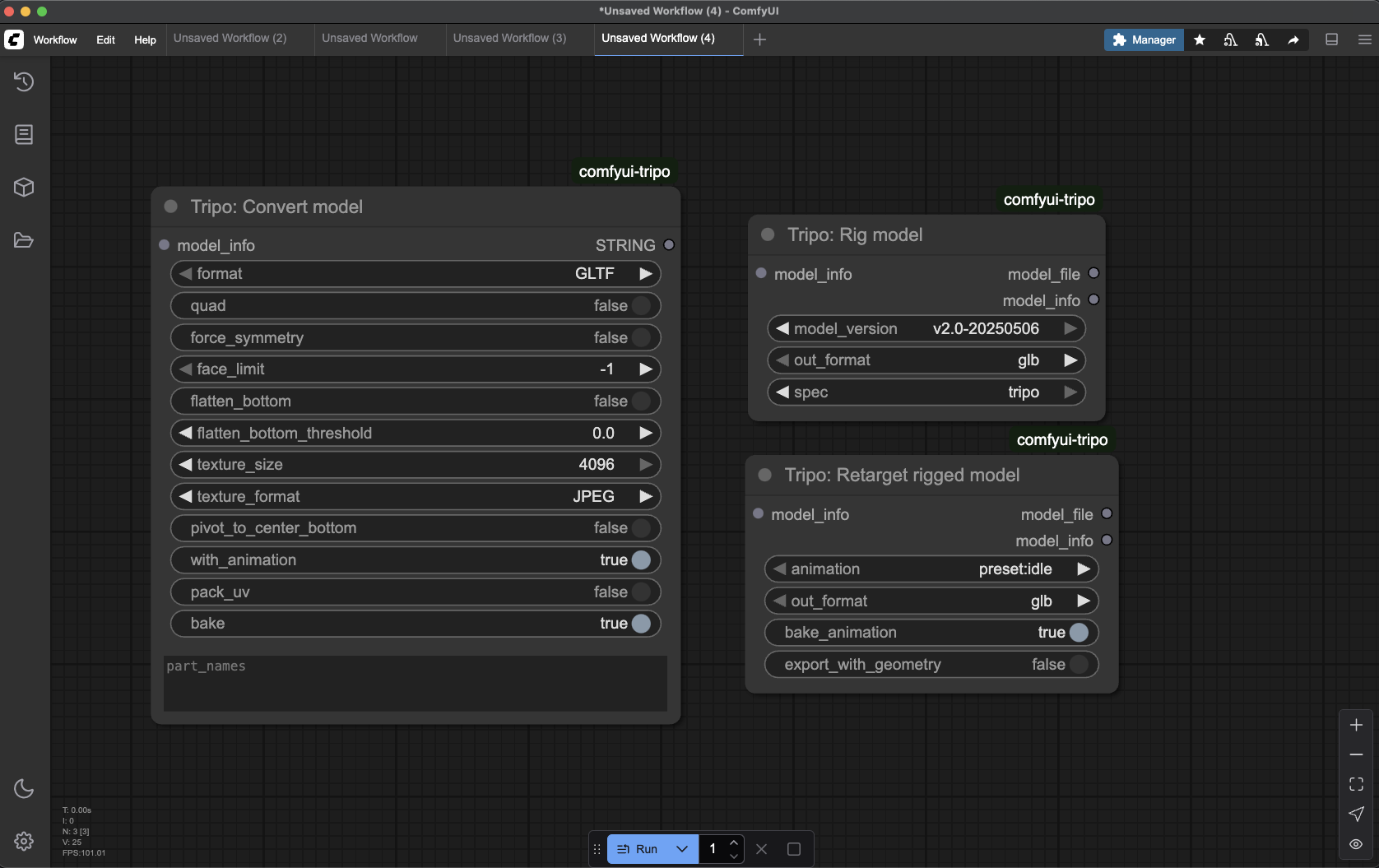Decrease face_limit with left arrow

pyautogui.click(x=185, y=369)
